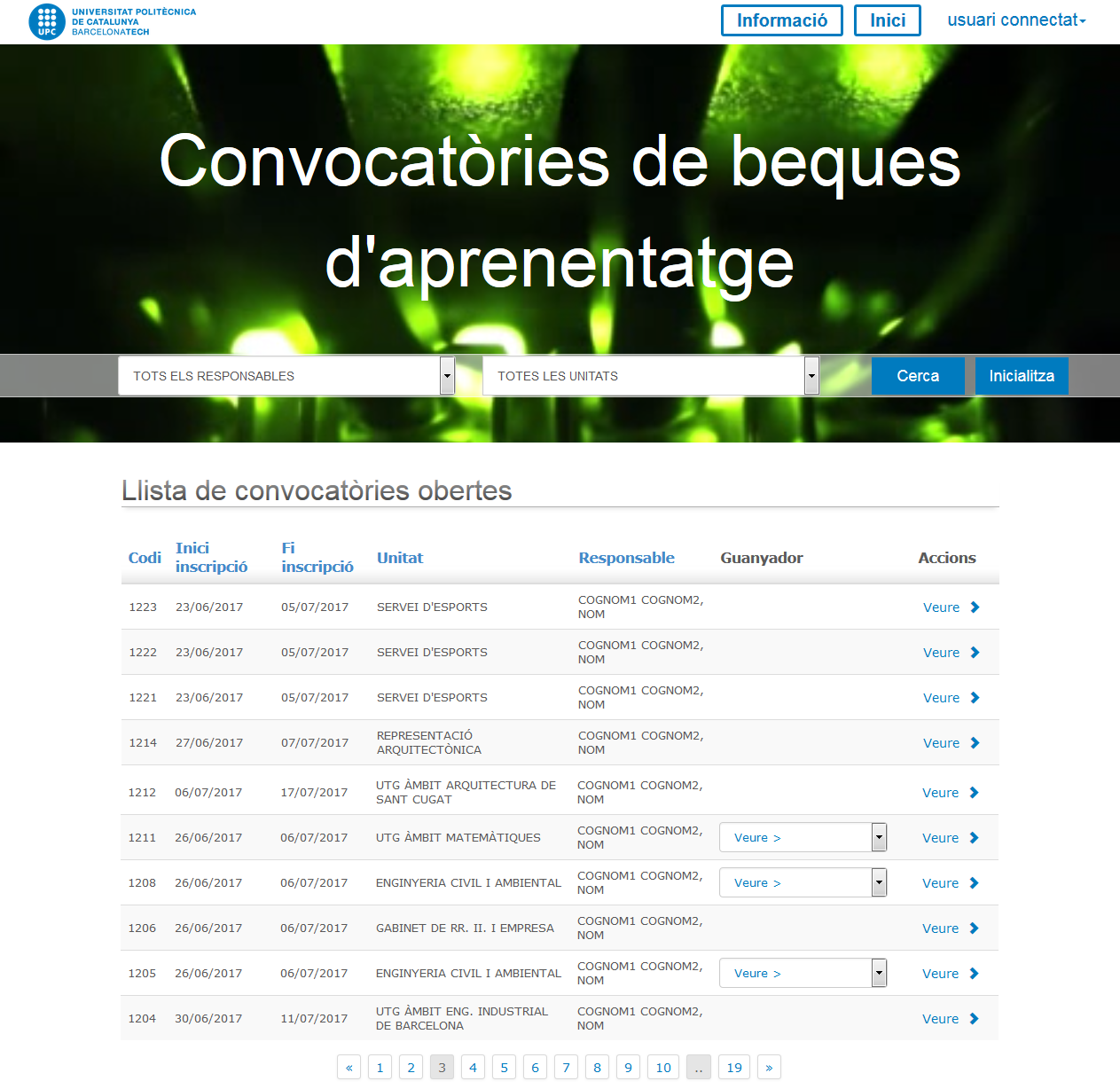Click chevron arrow for convocatòria 1206
The height and width of the screenshot is (1089, 1120).
(x=974, y=928)
